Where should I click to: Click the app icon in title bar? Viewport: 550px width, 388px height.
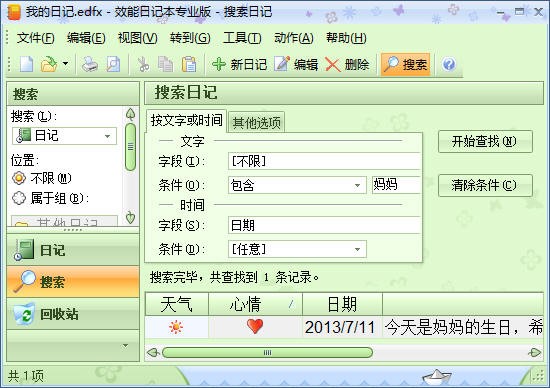13,12
